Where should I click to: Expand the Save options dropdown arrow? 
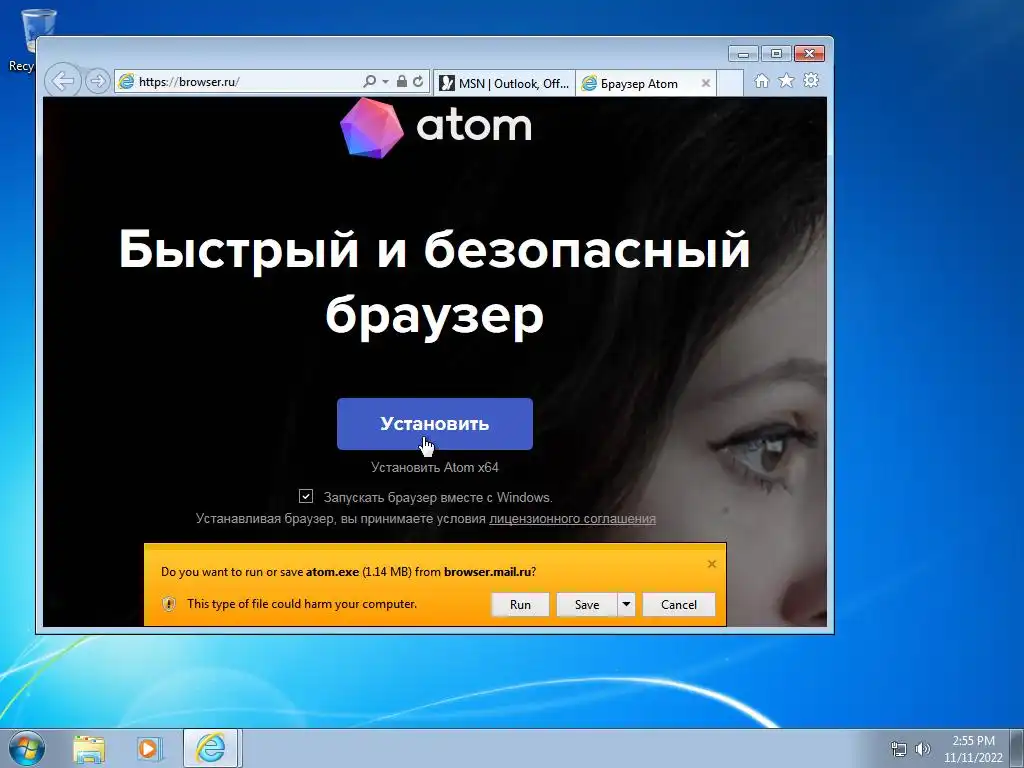(626, 605)
